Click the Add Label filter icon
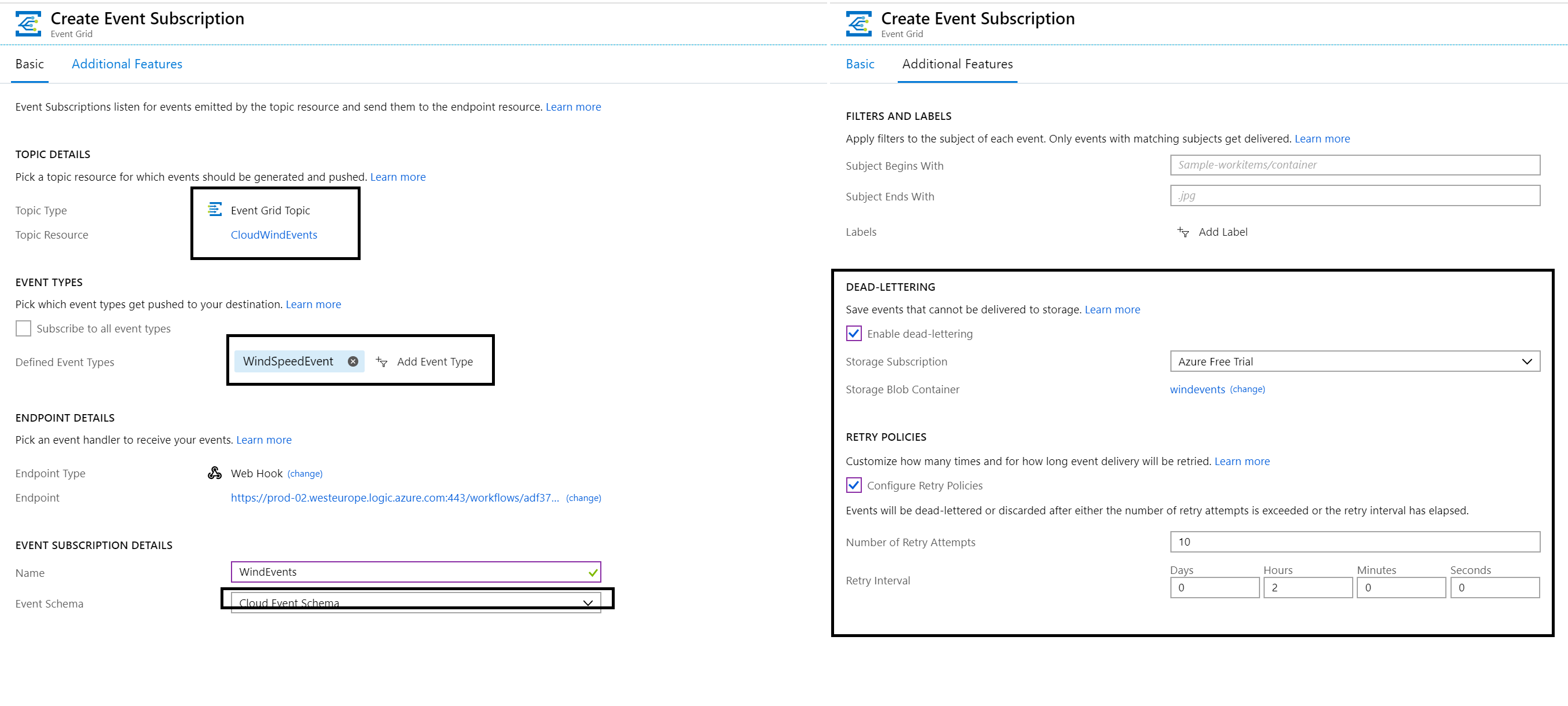 pos(1183,232)
